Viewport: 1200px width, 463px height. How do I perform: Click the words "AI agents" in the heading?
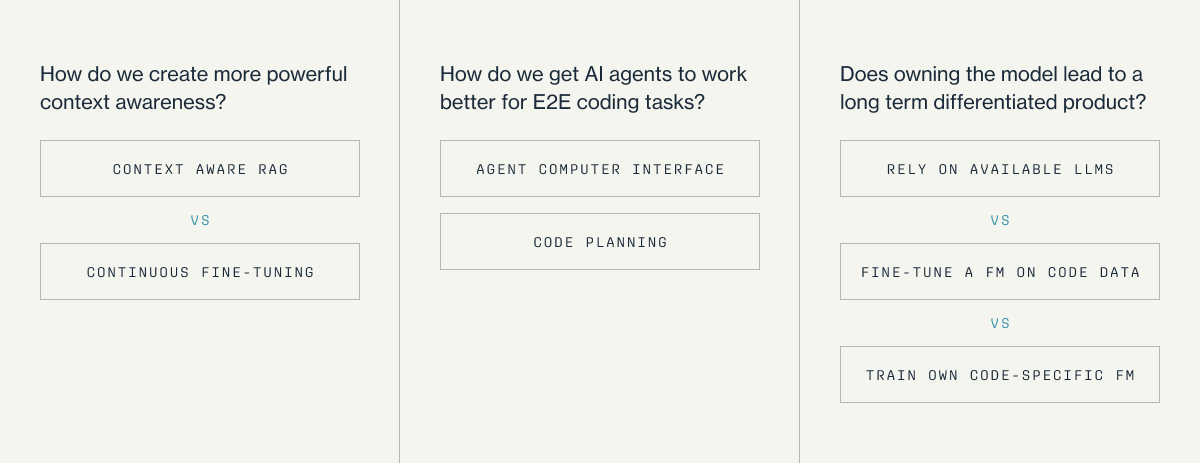[x=623, y=75]
